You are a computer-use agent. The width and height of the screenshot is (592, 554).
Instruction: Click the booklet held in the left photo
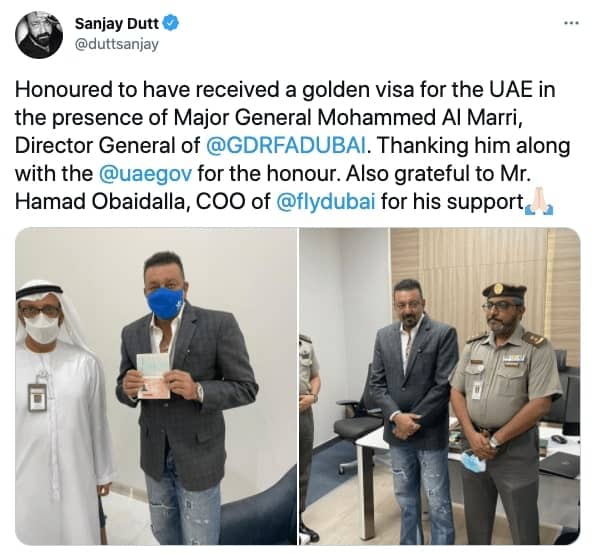coord(153,376)
